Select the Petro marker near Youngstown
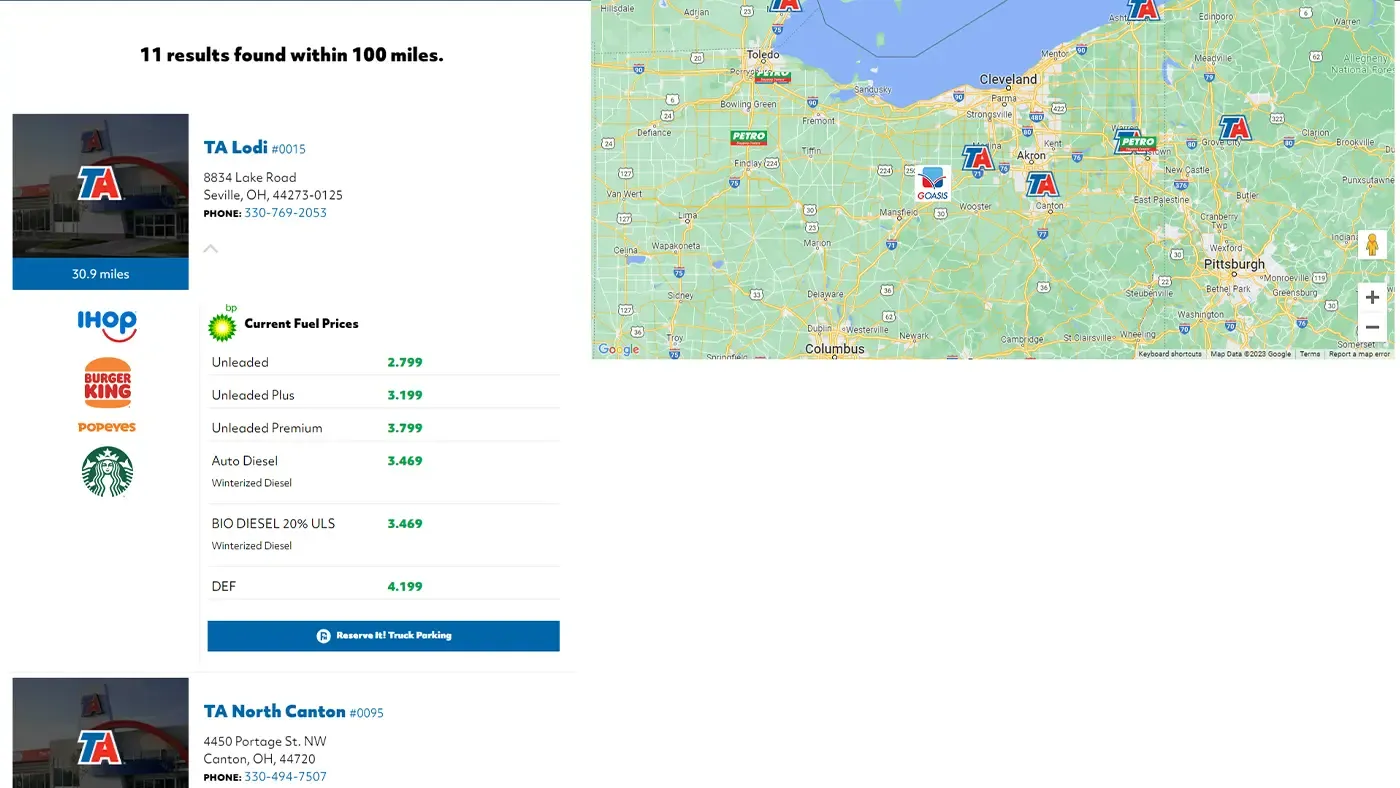Image resolution: width=1400 pixels, height=788 pixels. [x=1136, y=142]
